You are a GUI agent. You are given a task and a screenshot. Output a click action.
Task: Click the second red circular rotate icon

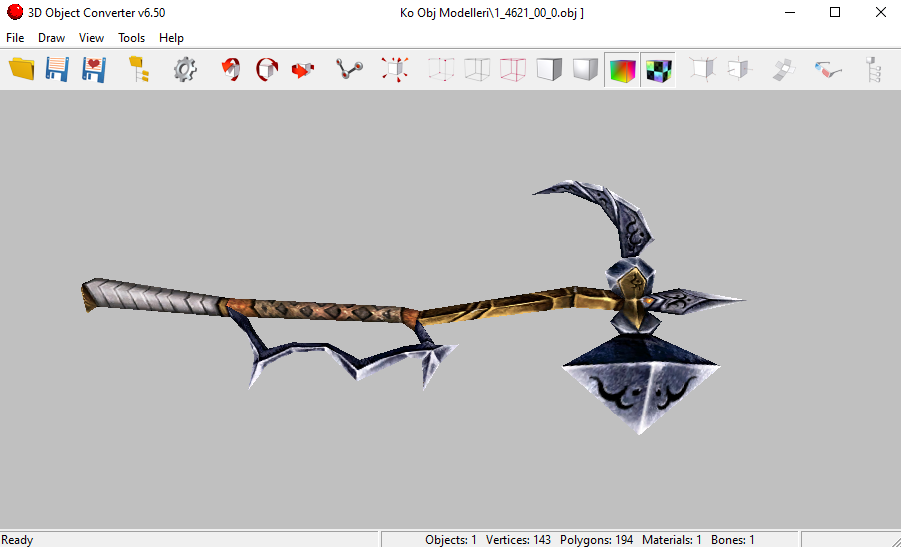267,70
